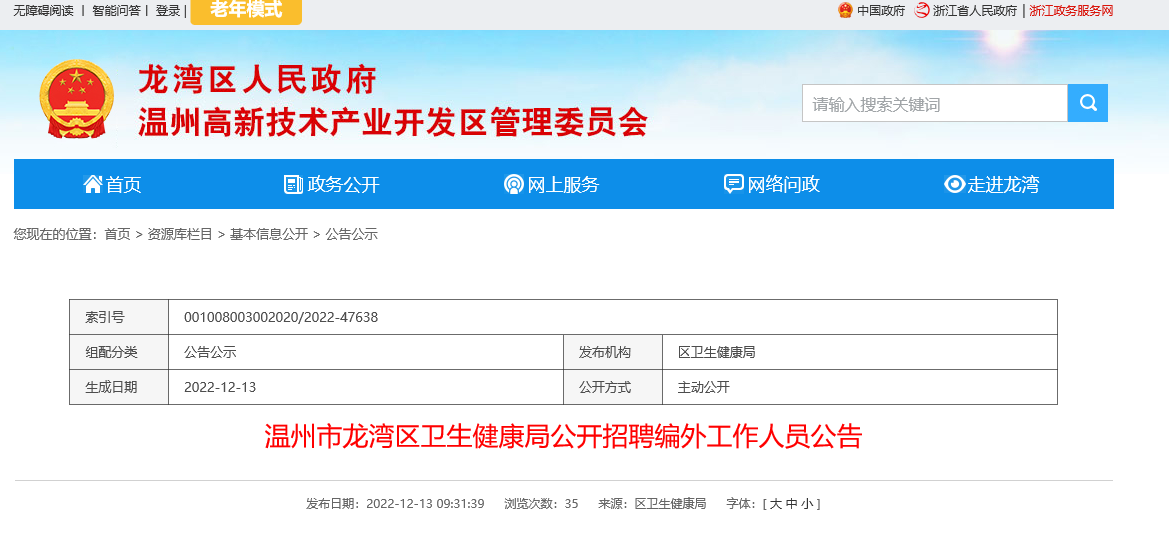Click the 公开方式 label cell

click(613, 387)
